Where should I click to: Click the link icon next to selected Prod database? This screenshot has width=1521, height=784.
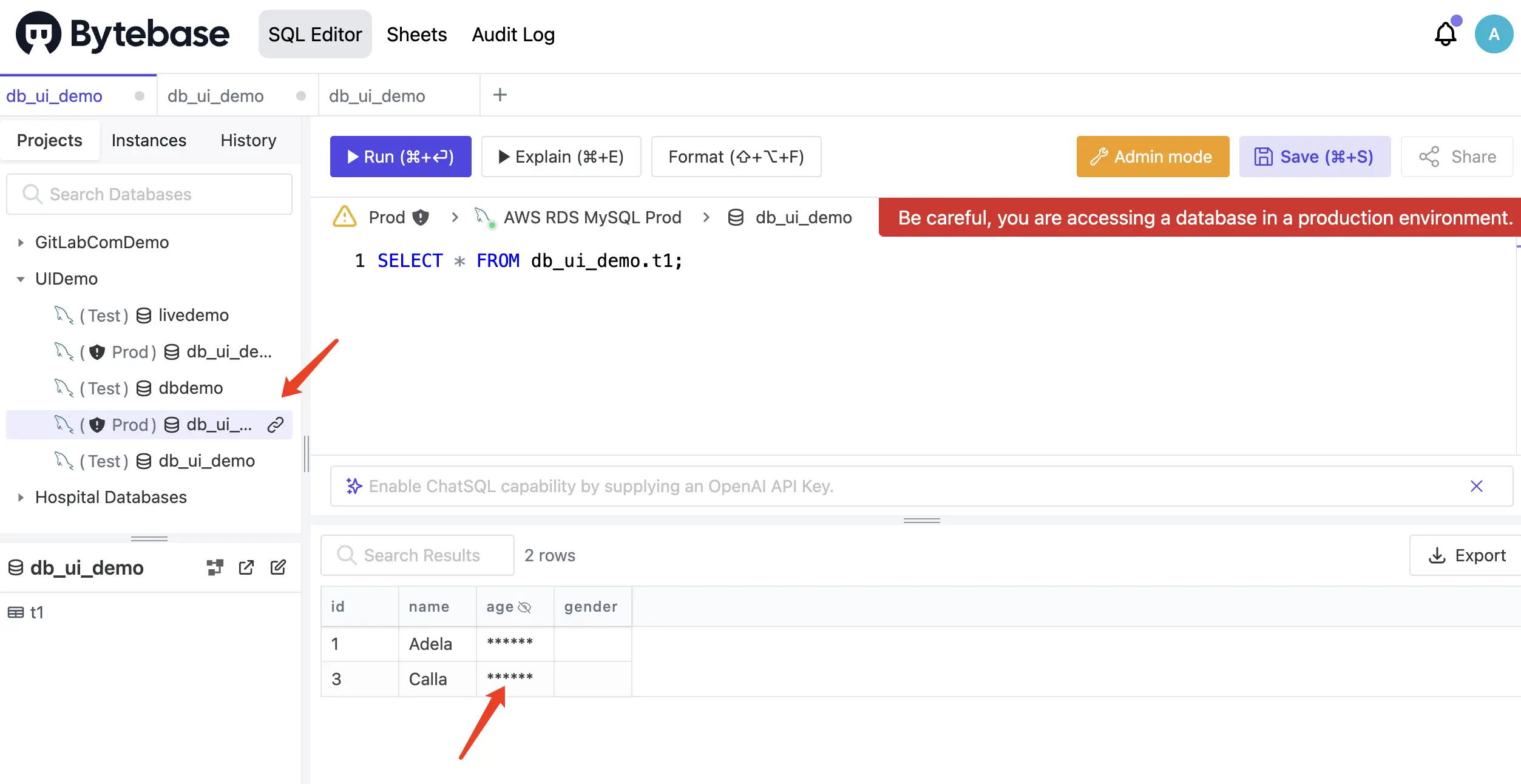coord(276,425)
